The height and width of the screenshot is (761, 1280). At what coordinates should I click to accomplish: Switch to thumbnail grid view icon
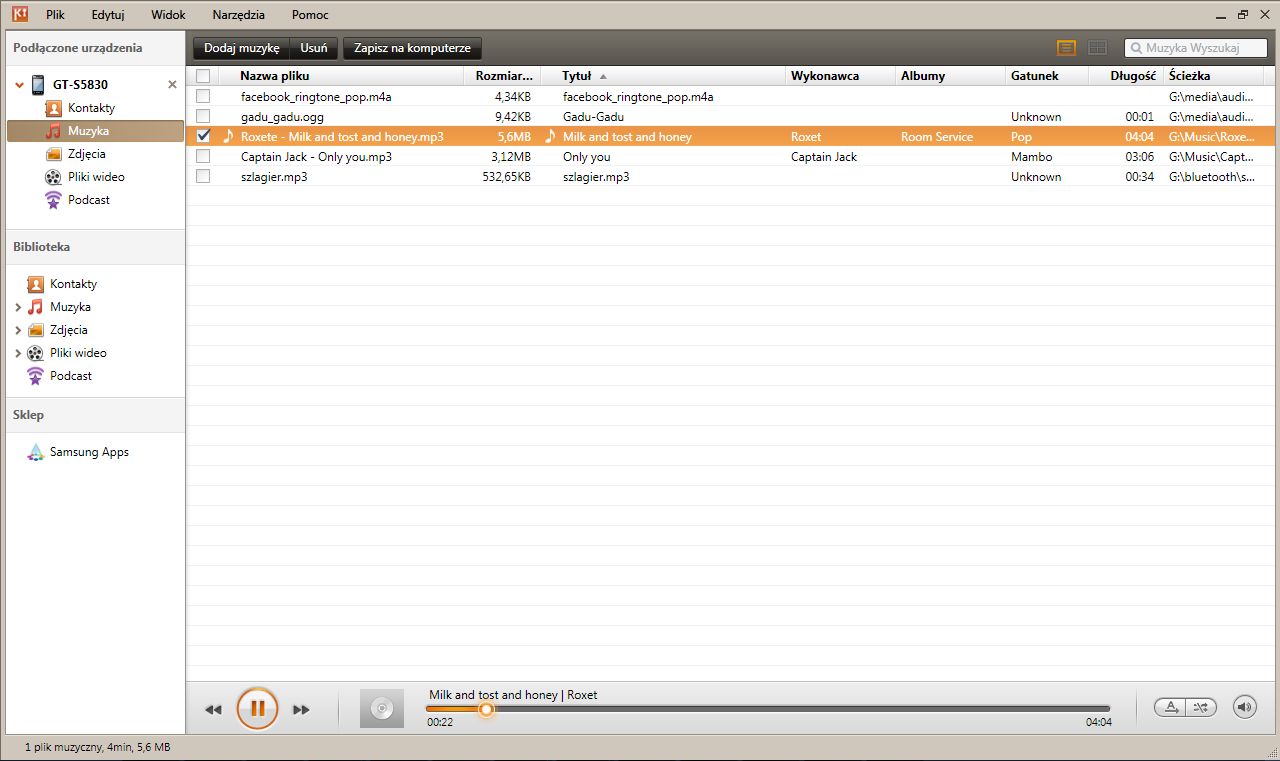pos(1097,48)
